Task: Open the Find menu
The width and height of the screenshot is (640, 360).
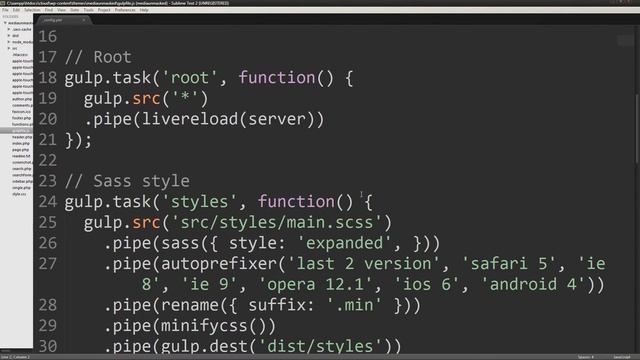Action: tap(49, 10)
